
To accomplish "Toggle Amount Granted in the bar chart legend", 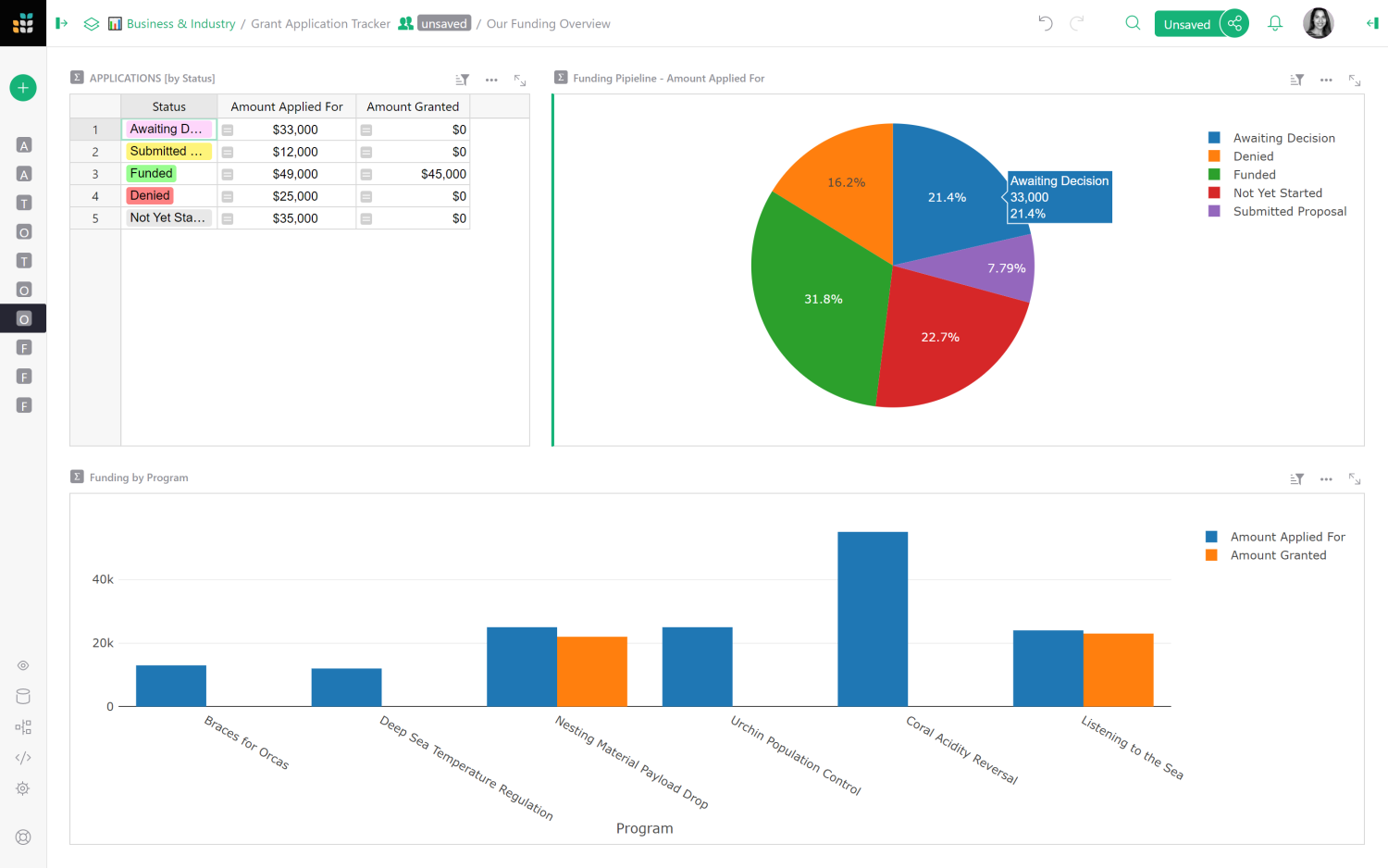I will pyautogui.click(x=1279, y=555).
